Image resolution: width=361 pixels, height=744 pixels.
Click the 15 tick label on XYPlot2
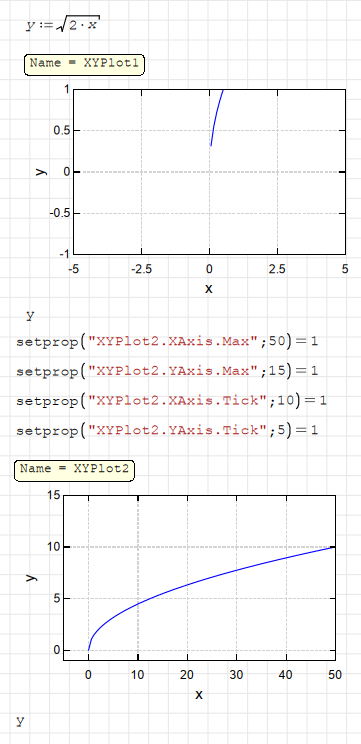(x=55, y=495)
